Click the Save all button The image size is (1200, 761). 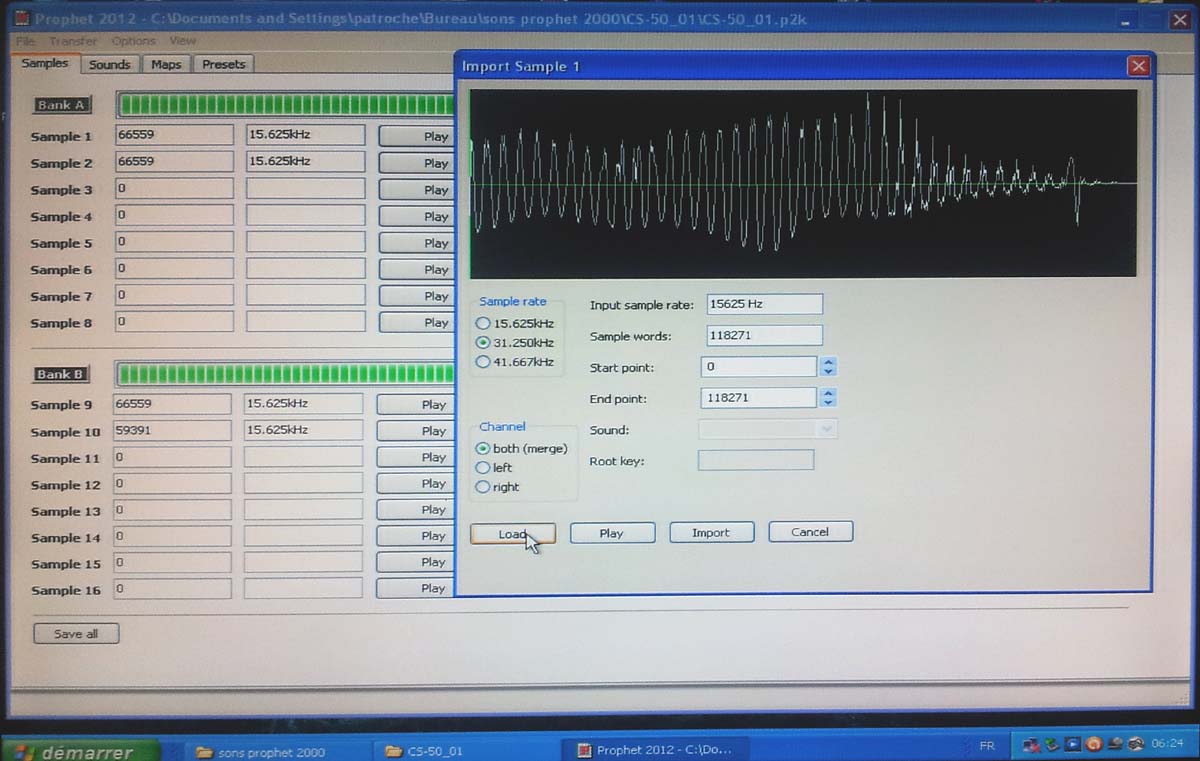76,634
